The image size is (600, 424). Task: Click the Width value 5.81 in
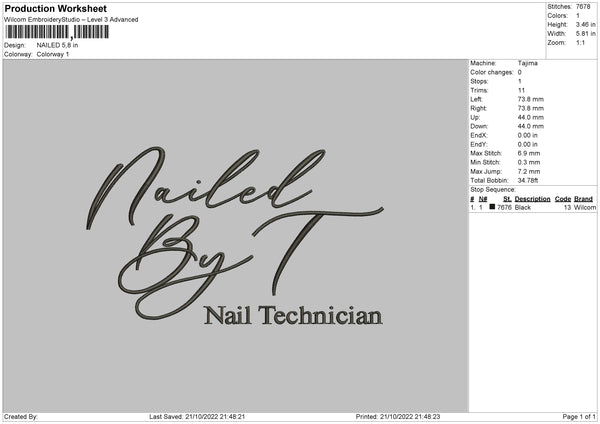pos(586,34)
